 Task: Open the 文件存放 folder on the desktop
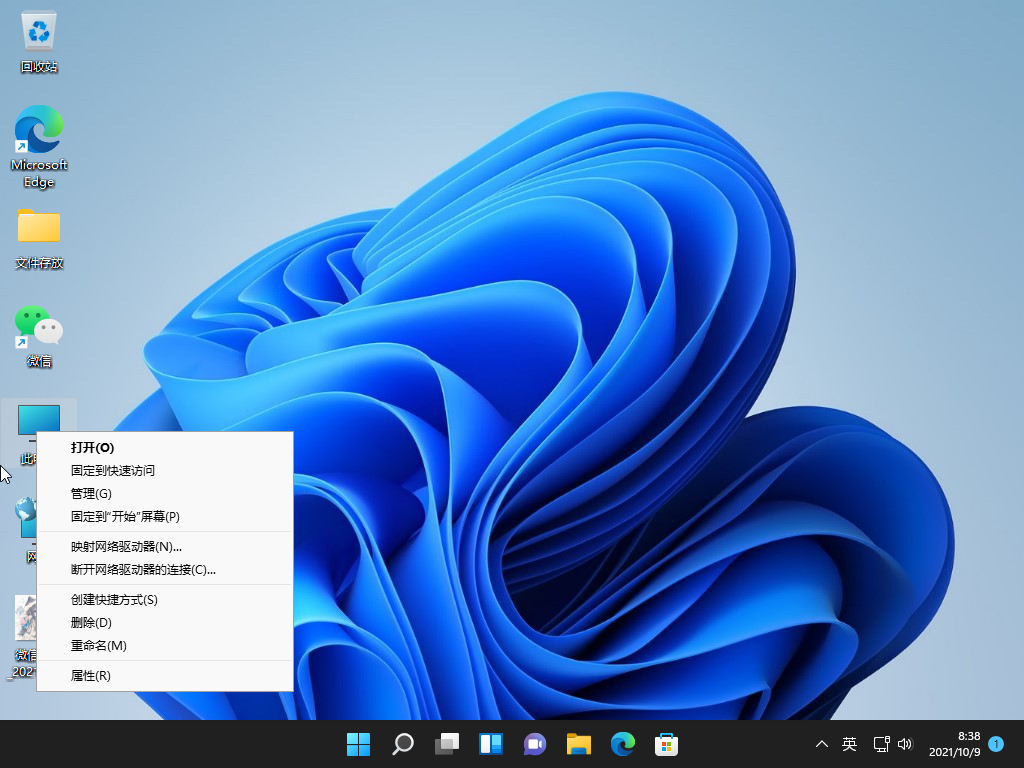click(x=38, y=228)
